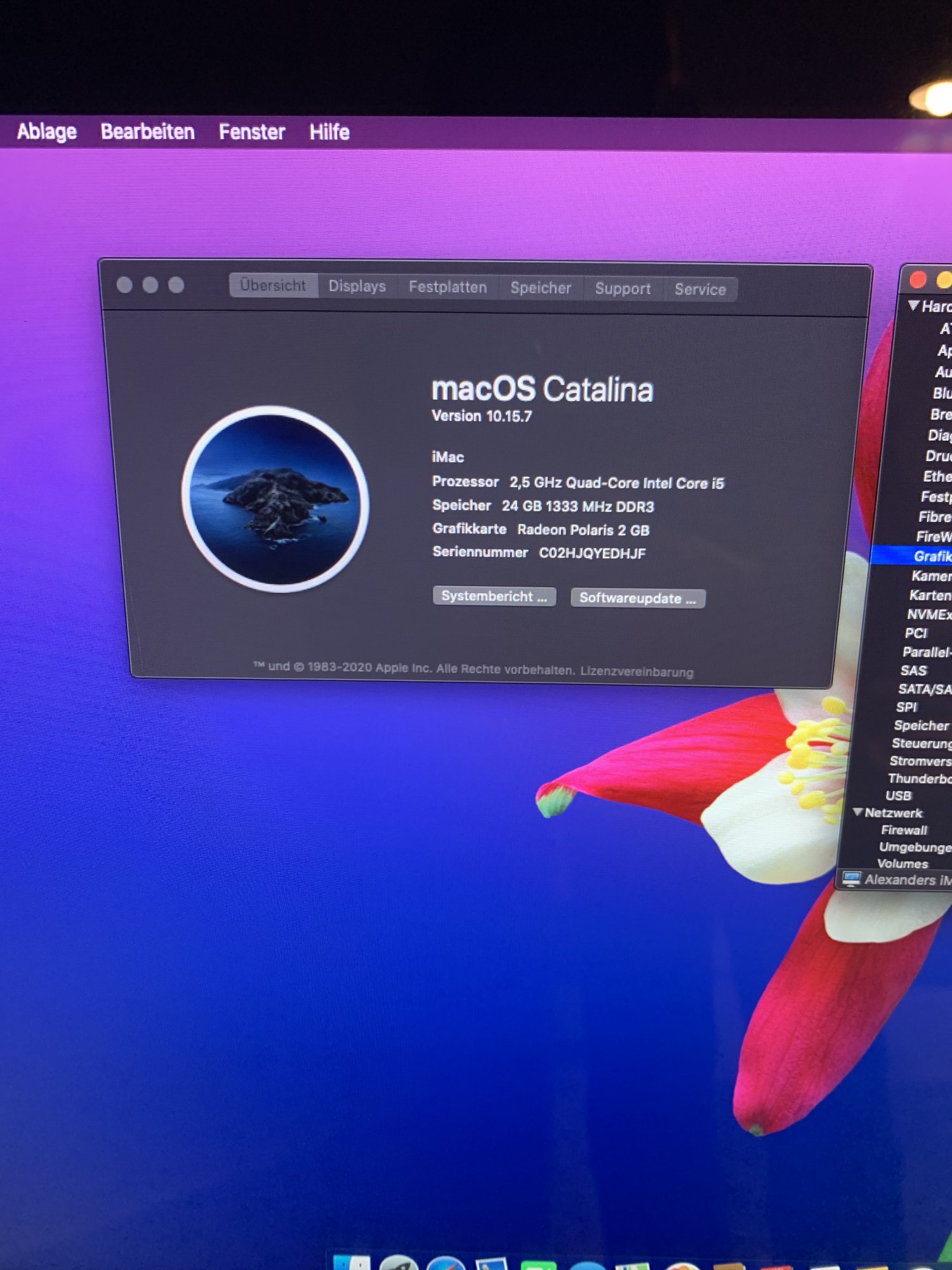Select the NVMExpress sidebar row
This screenshot has width=952, height=1270.
(929, 614)
